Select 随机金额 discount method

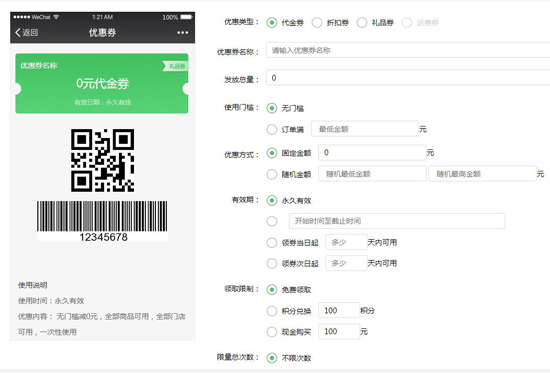point(272,174)
